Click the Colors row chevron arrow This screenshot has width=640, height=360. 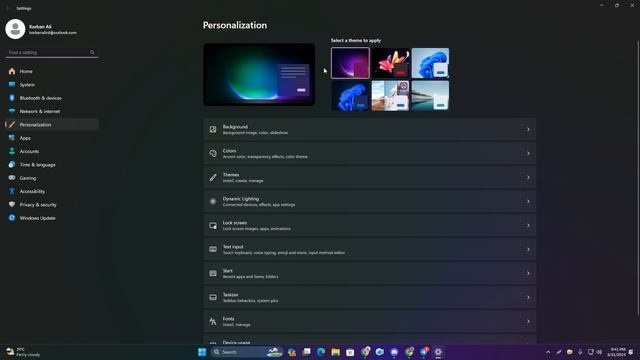click(527, 153)
